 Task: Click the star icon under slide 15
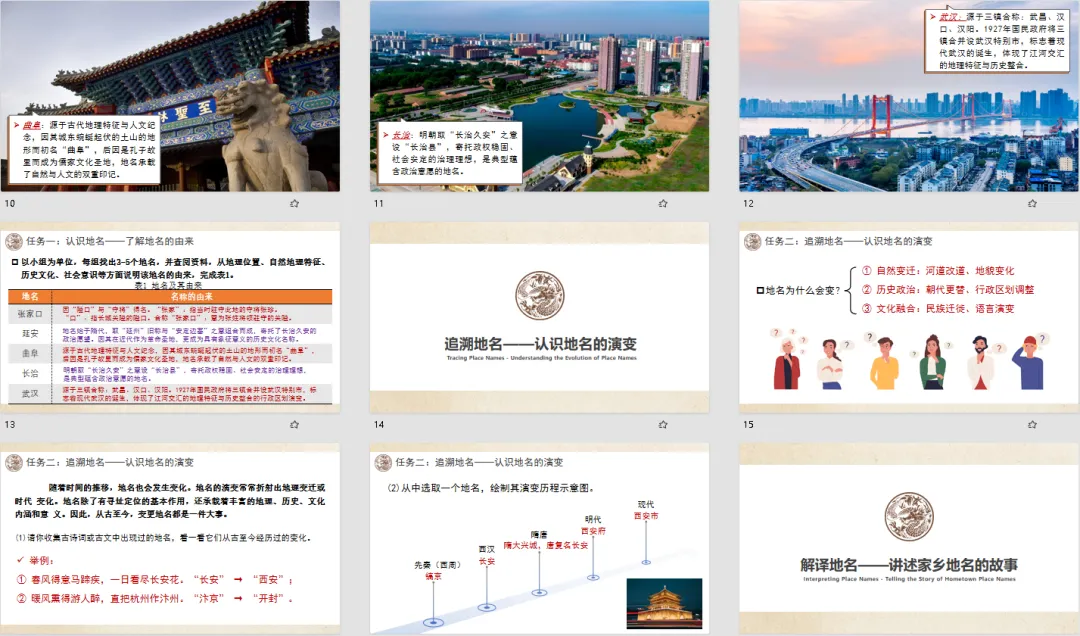click(x=1032, y=424)
